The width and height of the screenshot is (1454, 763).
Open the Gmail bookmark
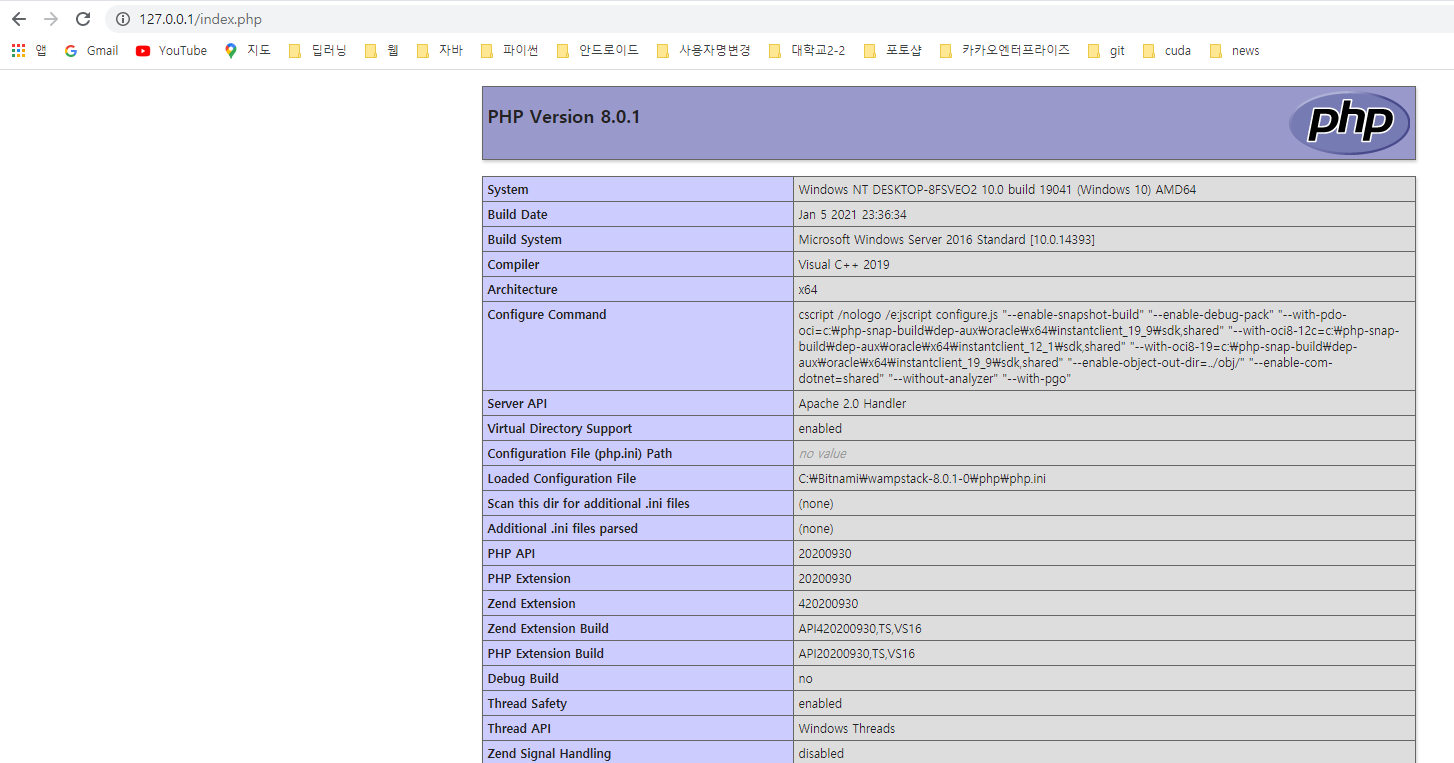pos(91,50)
